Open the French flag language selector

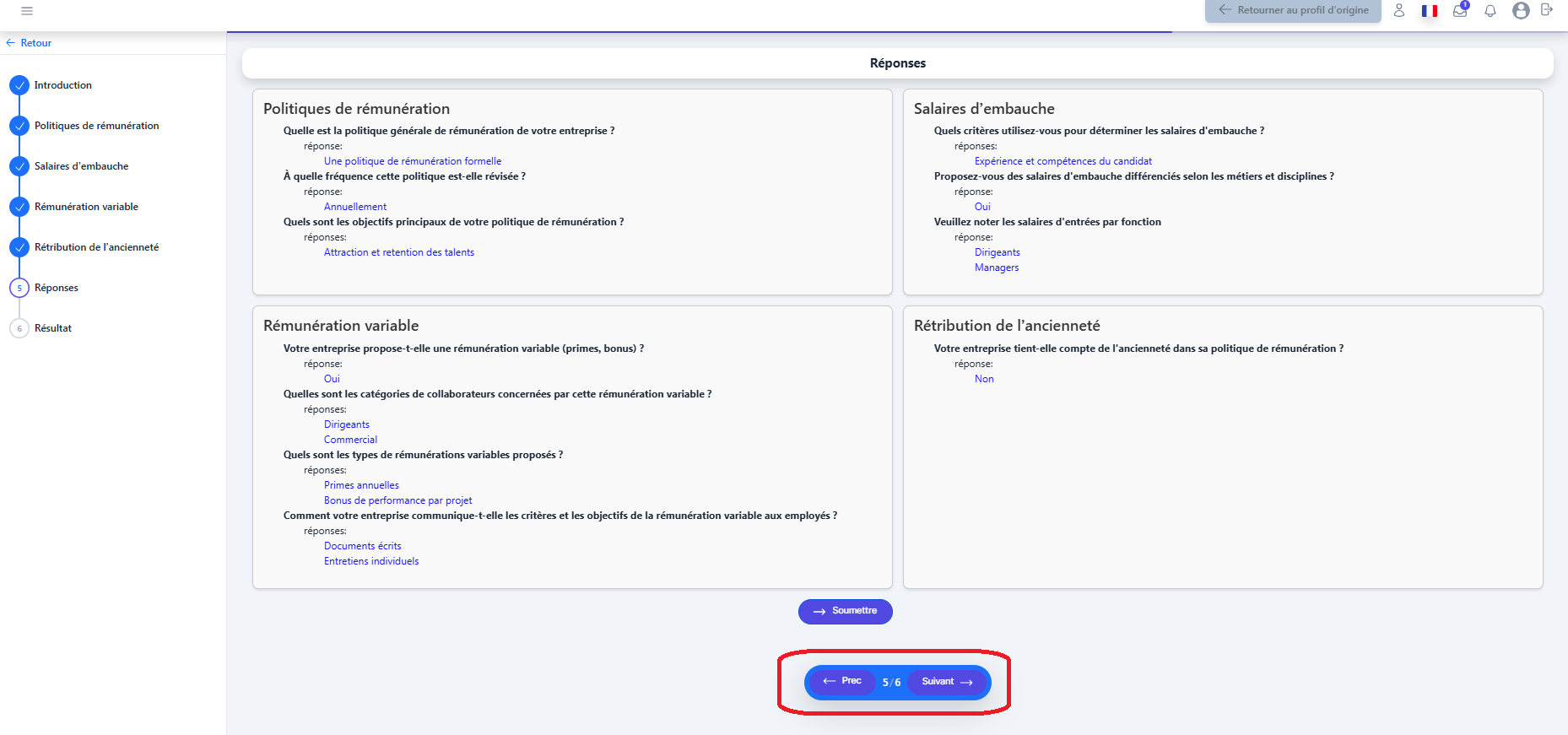pyautogui.click(x=1429, y=11)
